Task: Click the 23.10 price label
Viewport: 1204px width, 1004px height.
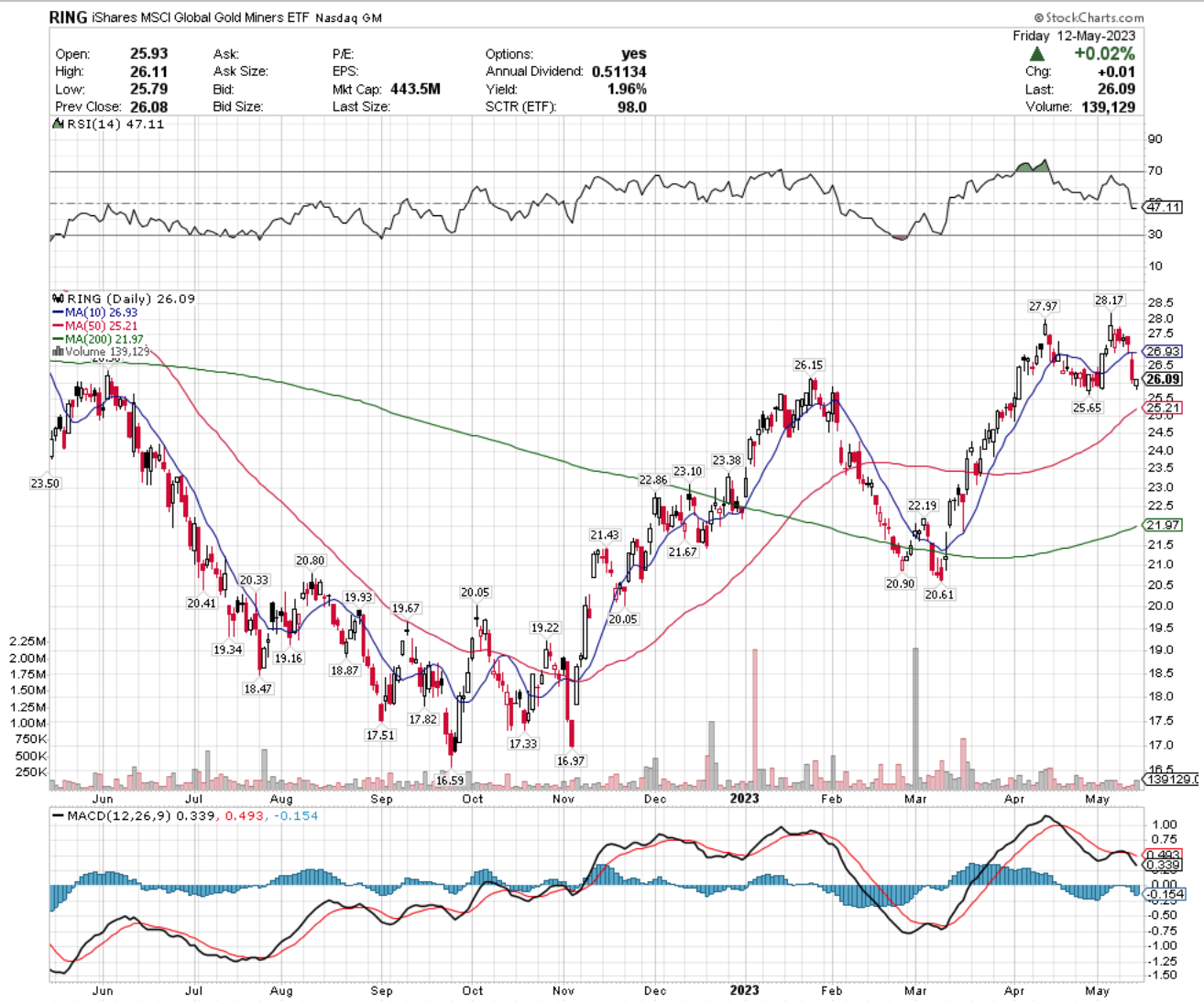Action: (x=688, y=471)
